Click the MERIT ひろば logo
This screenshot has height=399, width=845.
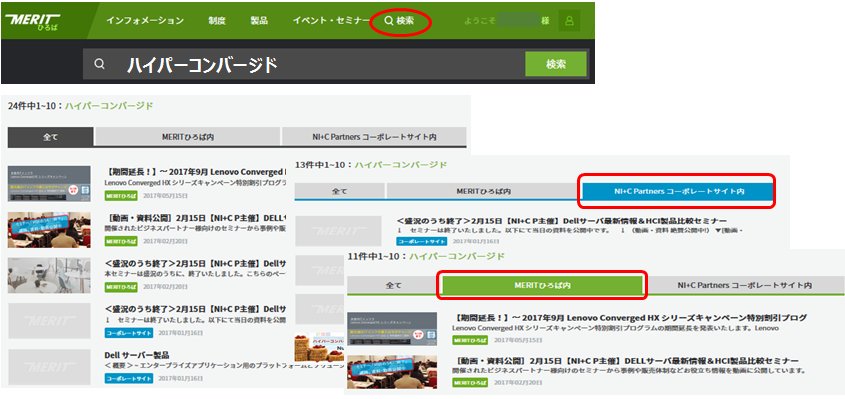pos(32,21)
